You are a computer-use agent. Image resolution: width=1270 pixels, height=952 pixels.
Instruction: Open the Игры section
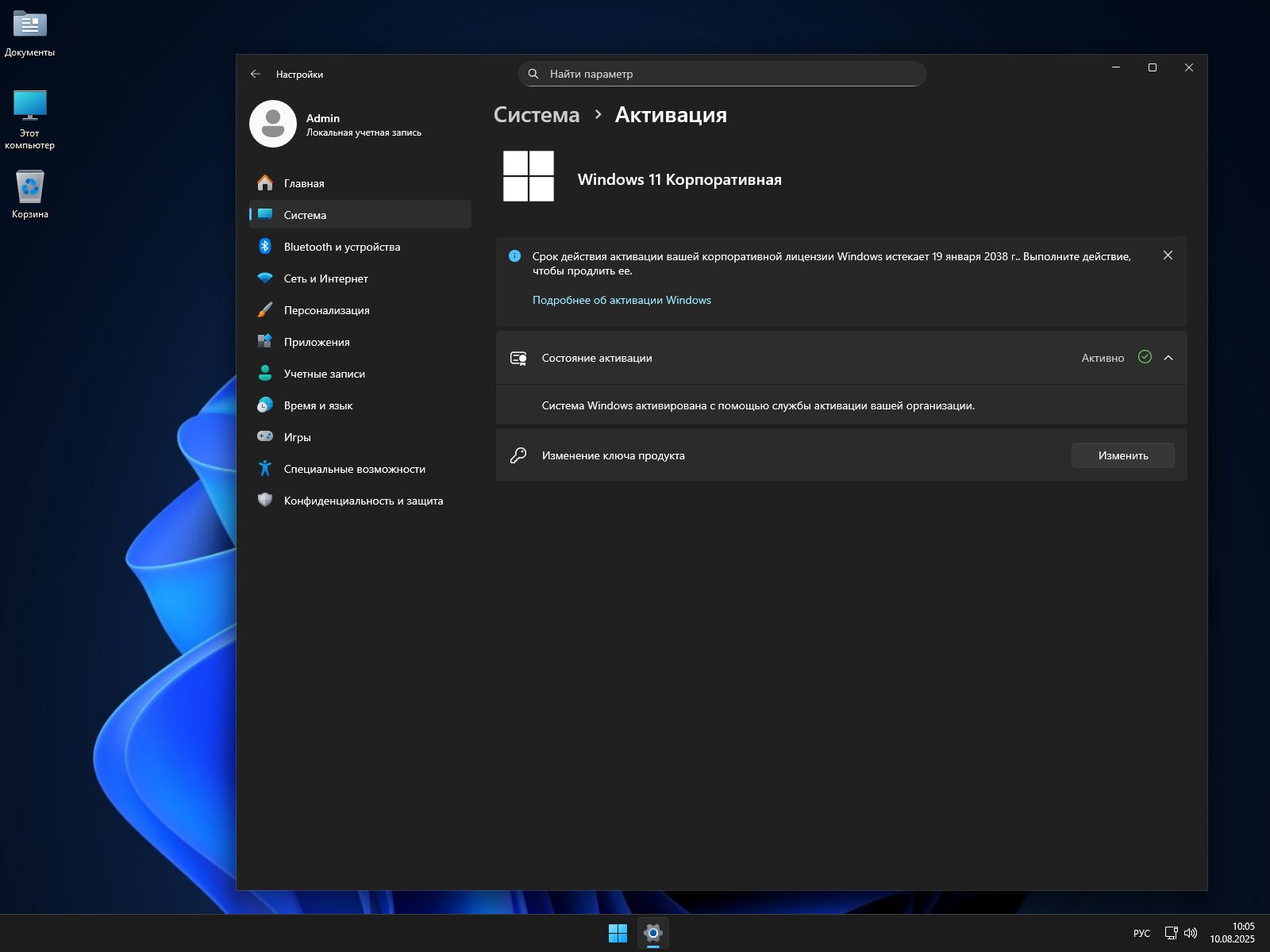[x=360, y=437]
